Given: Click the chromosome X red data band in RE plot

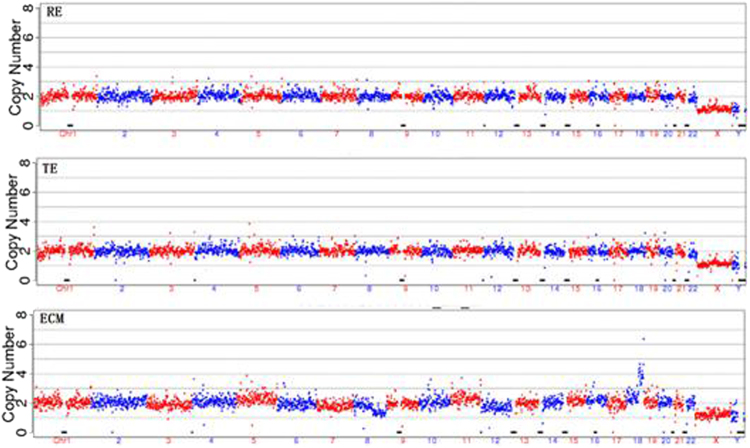Looking at the screenshot, I should point(715,109).
